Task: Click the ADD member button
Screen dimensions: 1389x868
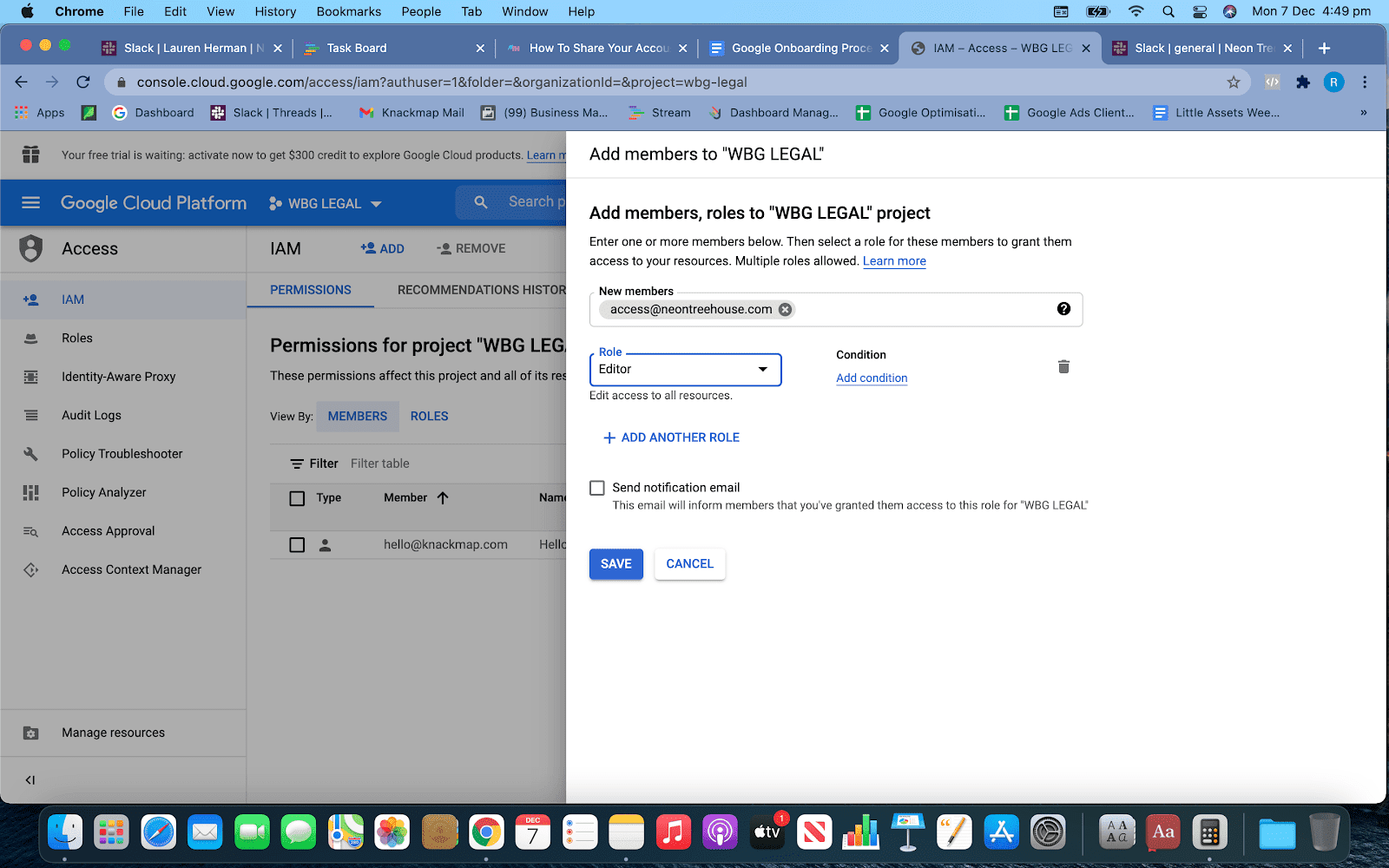Action: tap(382, 249)
